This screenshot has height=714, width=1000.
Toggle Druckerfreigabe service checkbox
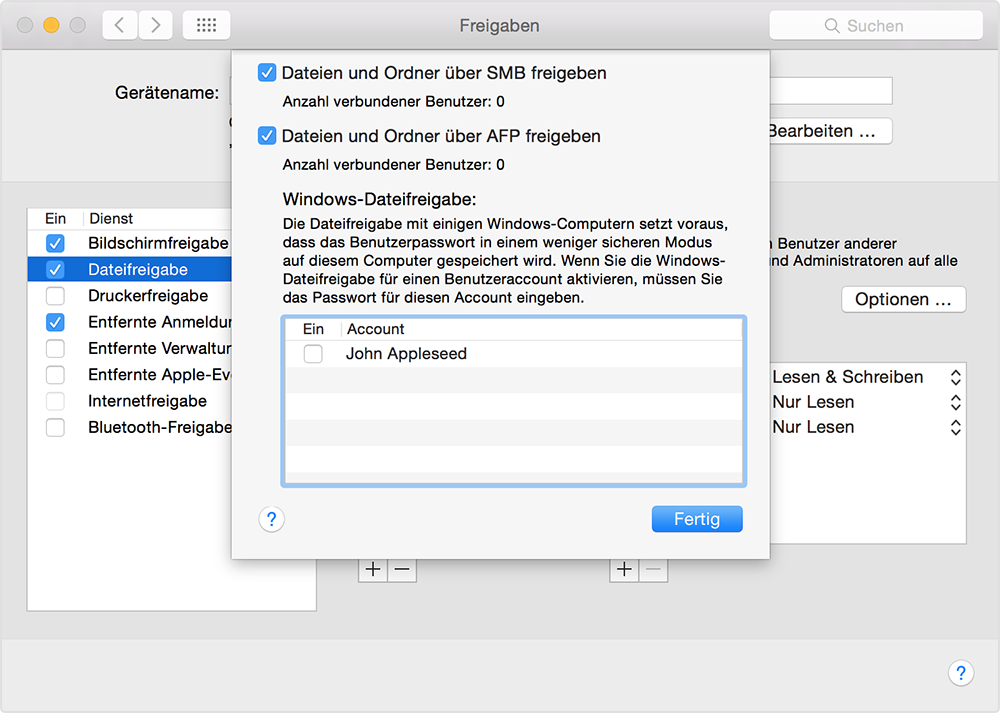pyautogui.click(x=56, y=296)
